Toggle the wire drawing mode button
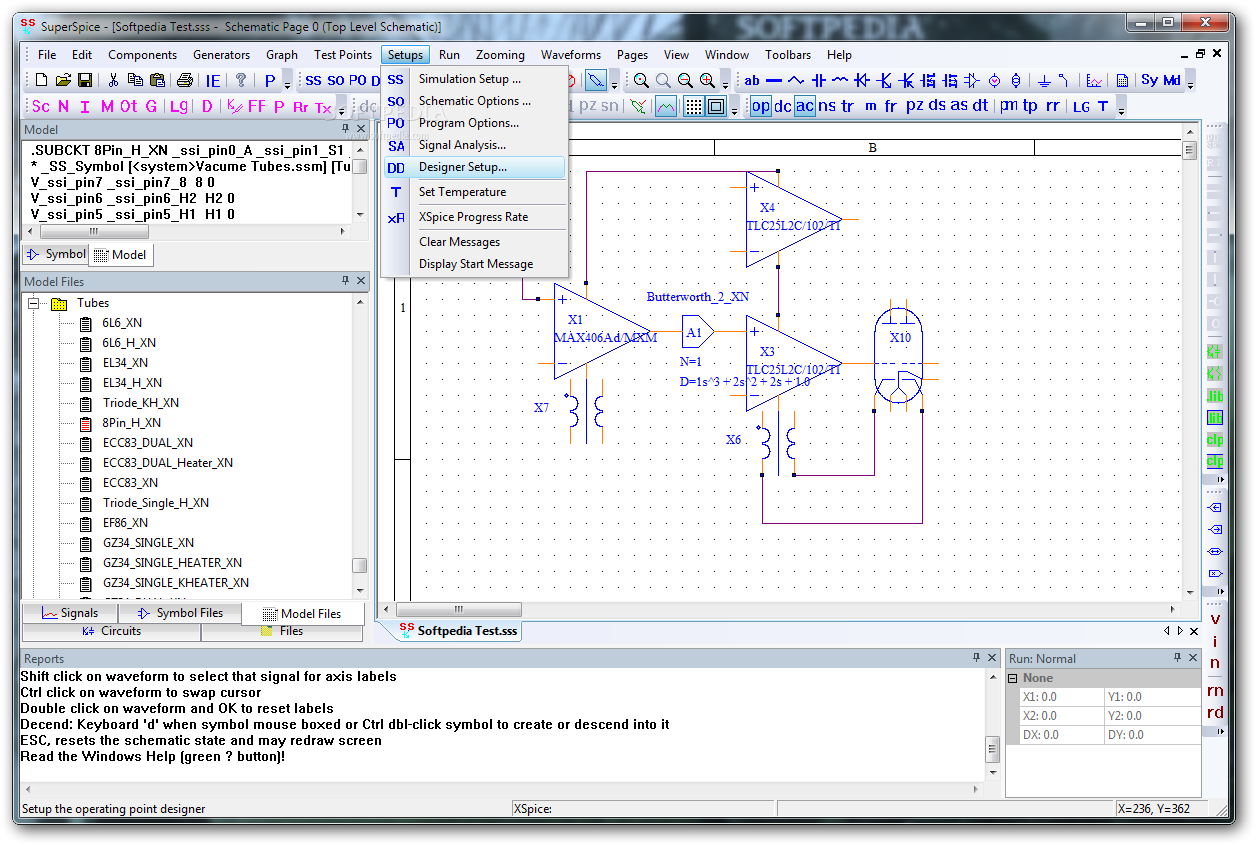This screenshot has width=1256, height=845. pyautogui.click(x=596, y=80)
